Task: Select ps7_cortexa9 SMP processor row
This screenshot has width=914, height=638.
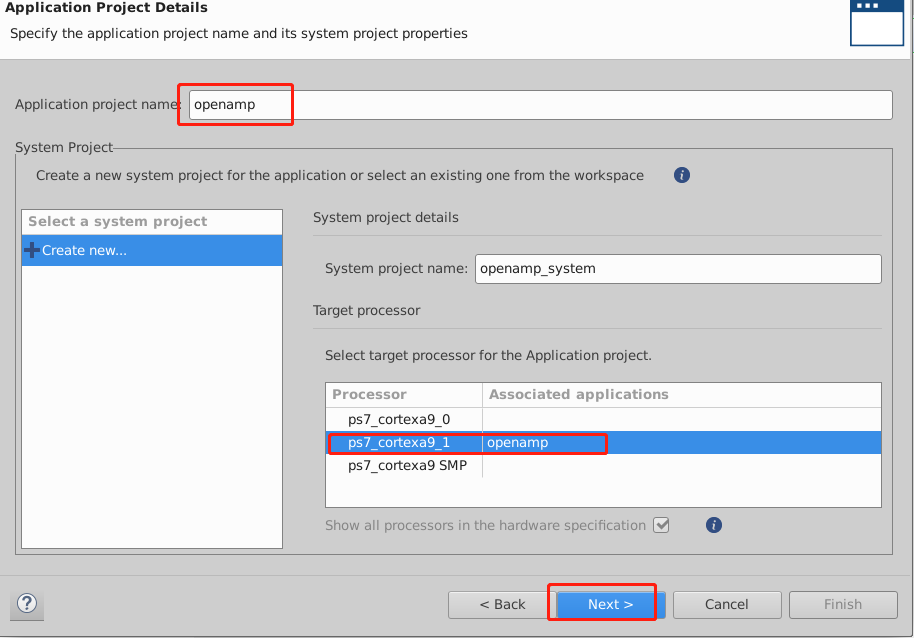Action: pos(407,466)
